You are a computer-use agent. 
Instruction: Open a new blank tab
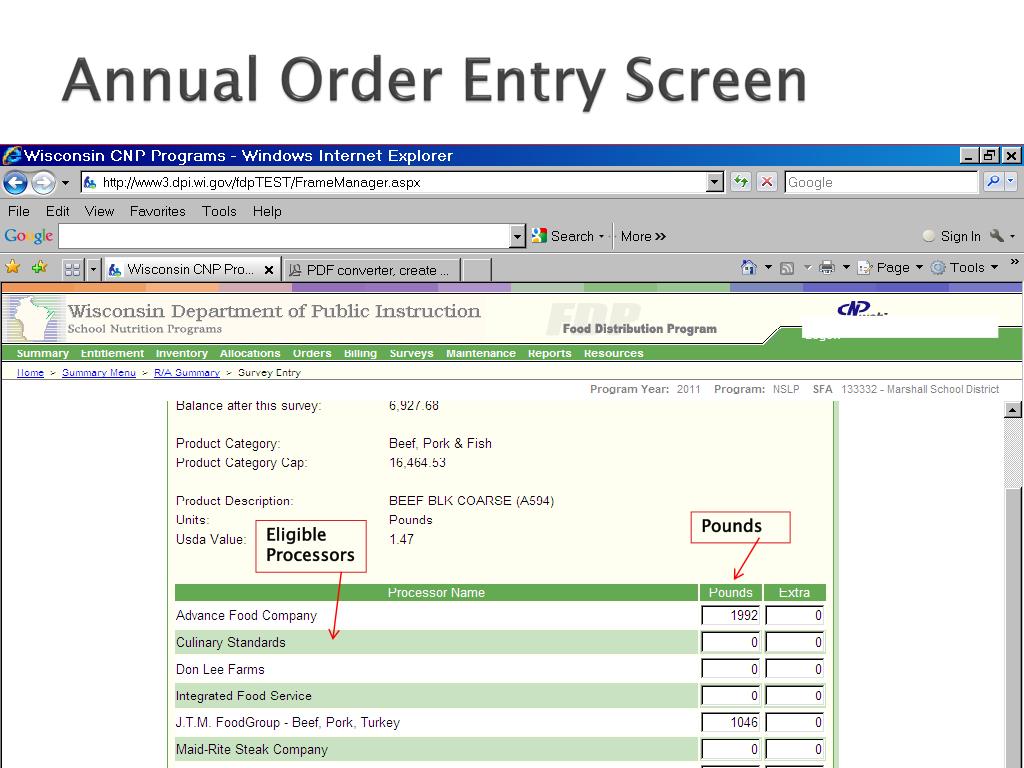coord(476,270)
